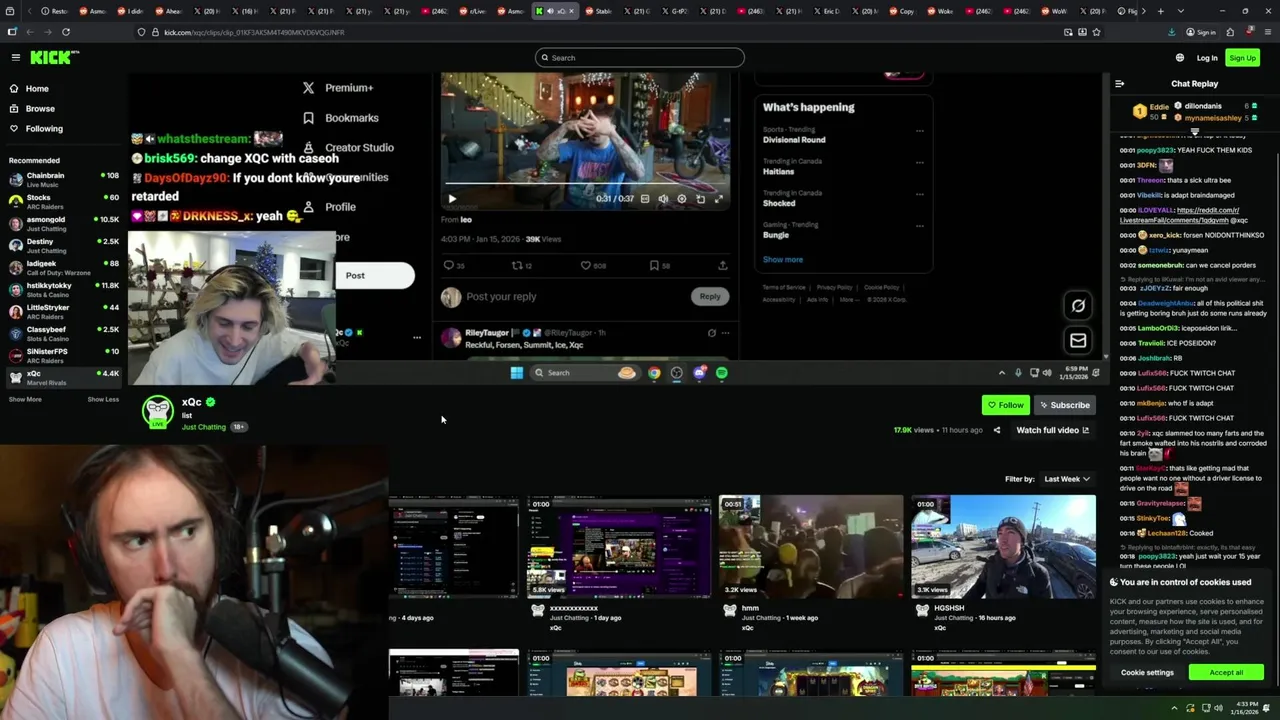Viewport: 1280px width, 720px height.
Task: Open X Creator Studio menu item
Action: 348,147
